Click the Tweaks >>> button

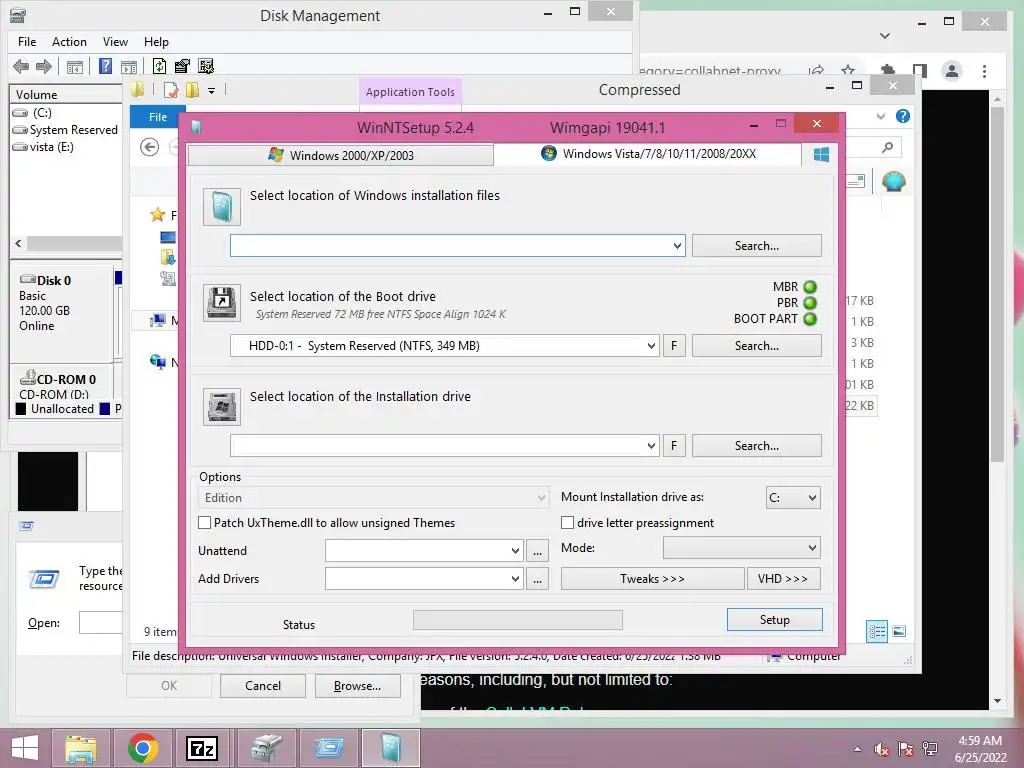click(652, 579)
